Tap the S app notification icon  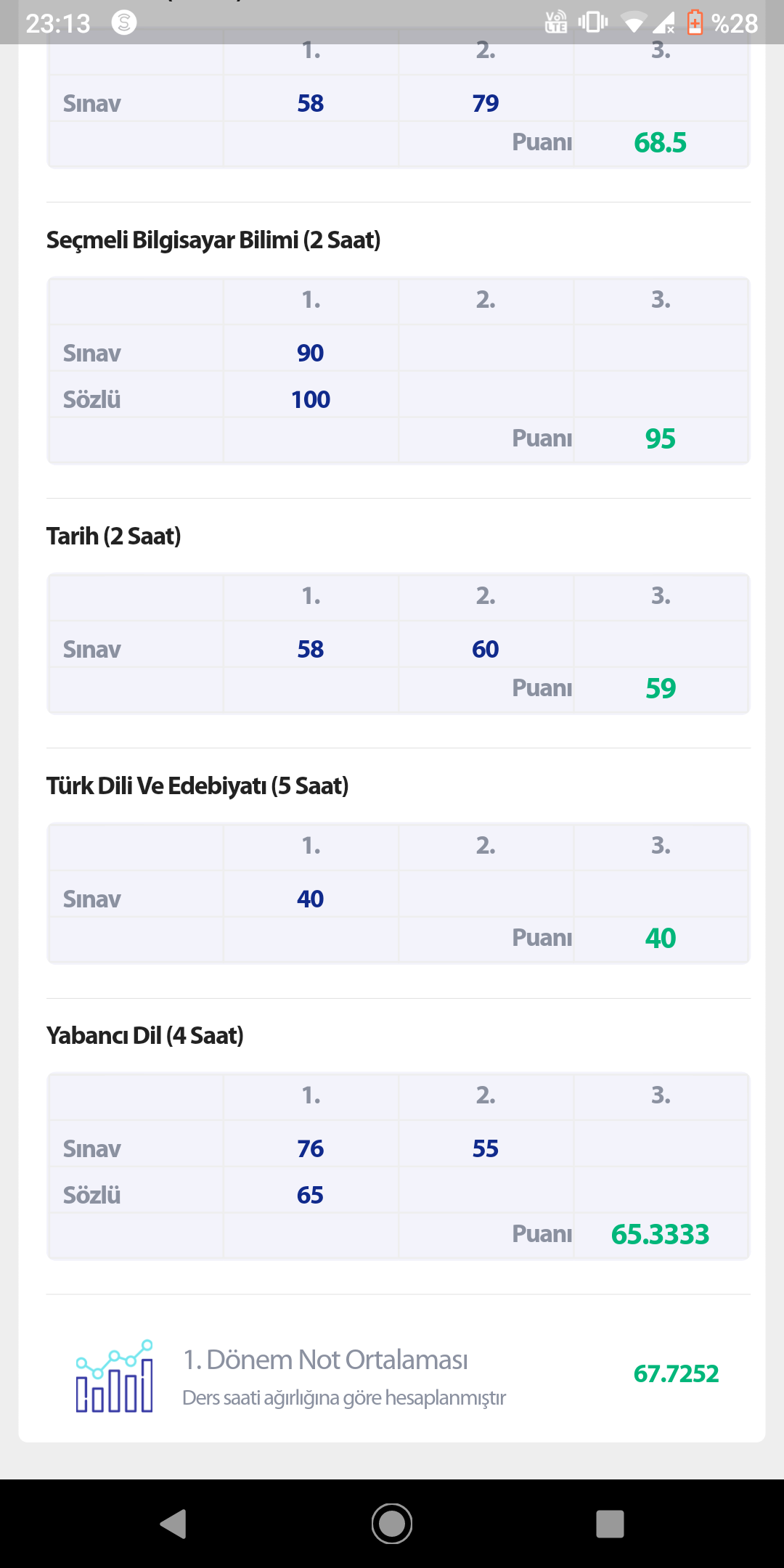click(x=124, y=23)
